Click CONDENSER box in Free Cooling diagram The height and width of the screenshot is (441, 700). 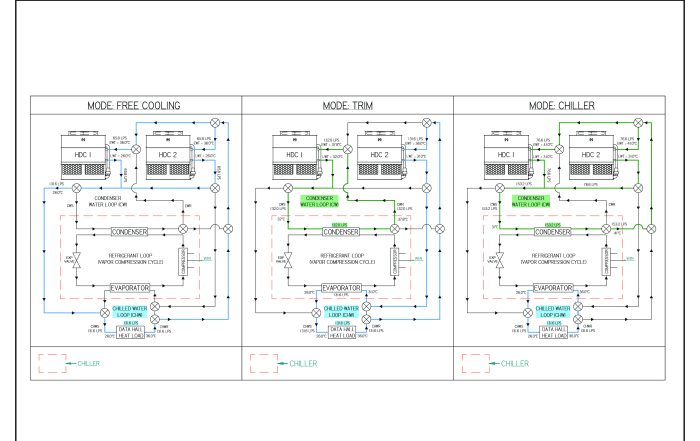[x=129, y=232]
